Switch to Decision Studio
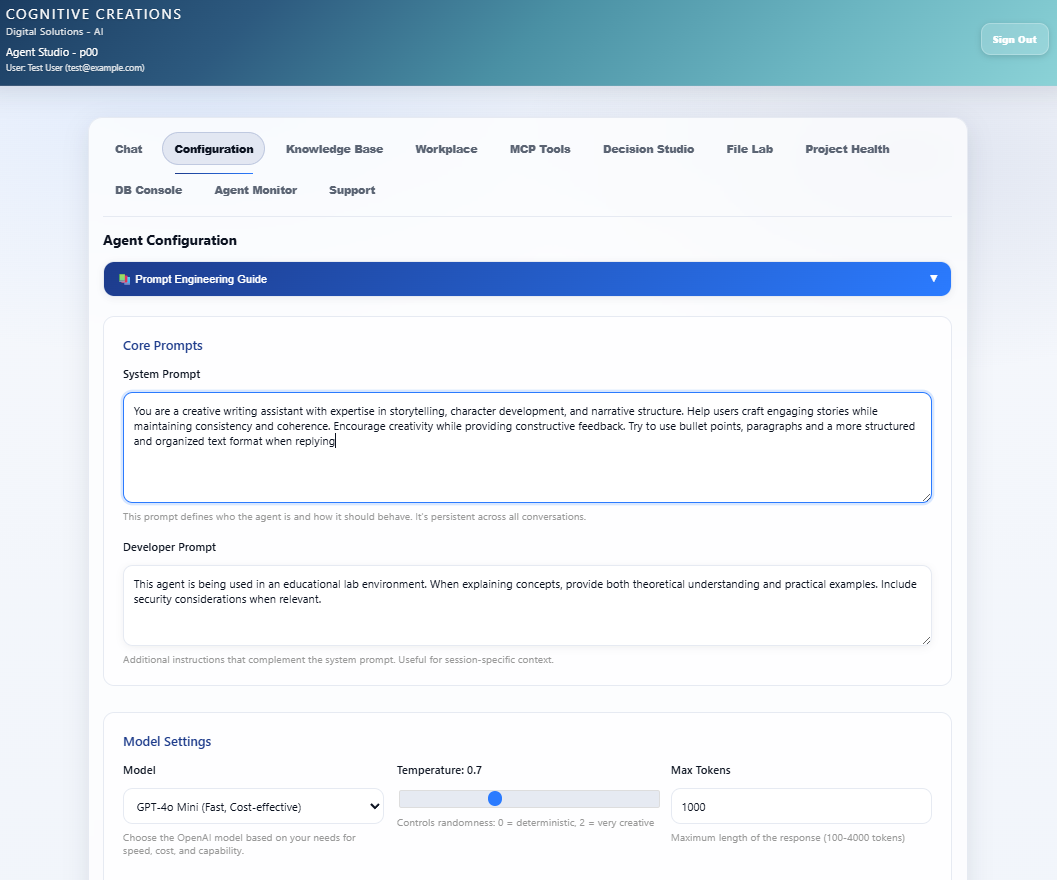The width and height of the screenshot is (1057, 880). (x=648, y=149)
